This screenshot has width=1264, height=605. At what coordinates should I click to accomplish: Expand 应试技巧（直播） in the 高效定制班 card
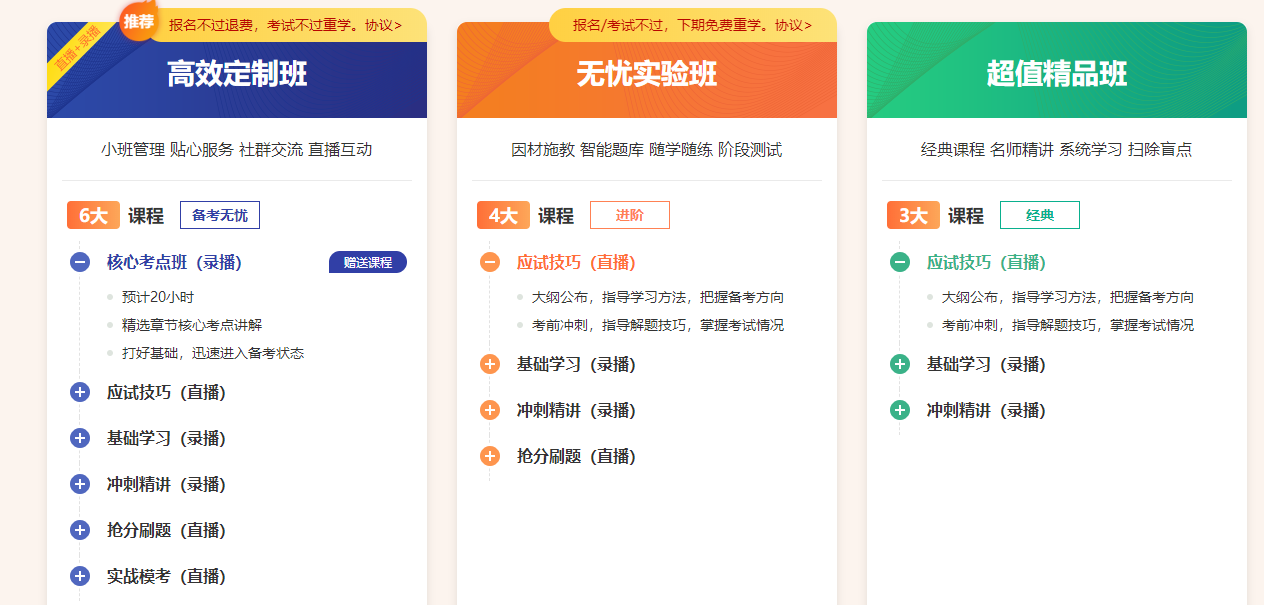point(166,392)
